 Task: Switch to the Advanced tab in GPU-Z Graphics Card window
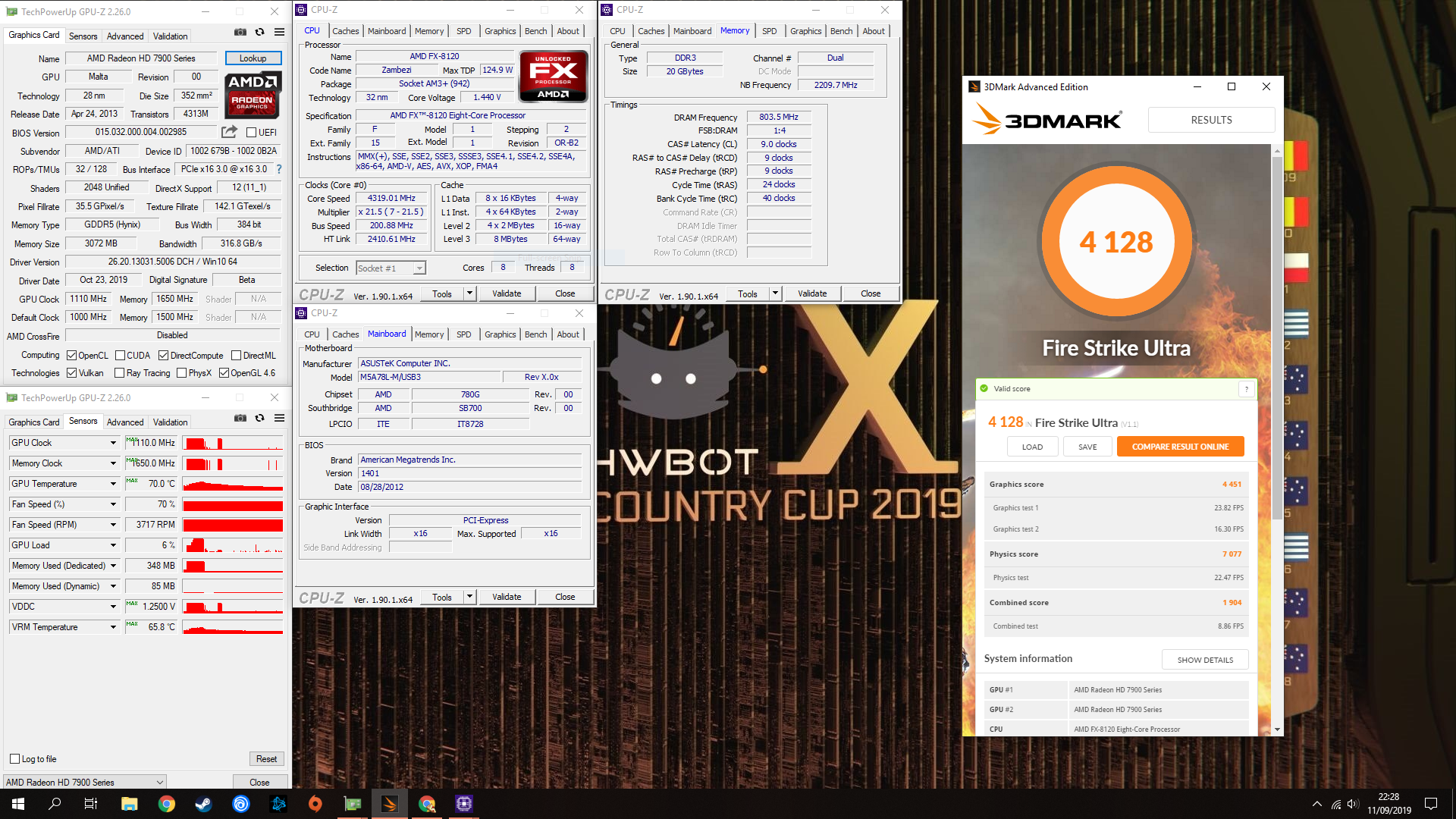click(125, 36)
